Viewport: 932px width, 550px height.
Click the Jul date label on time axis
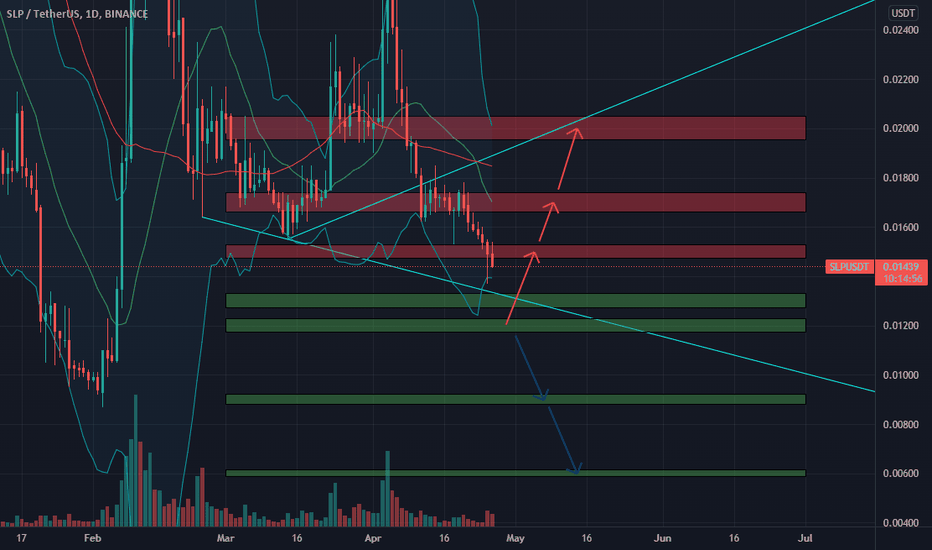click(805, 538)
